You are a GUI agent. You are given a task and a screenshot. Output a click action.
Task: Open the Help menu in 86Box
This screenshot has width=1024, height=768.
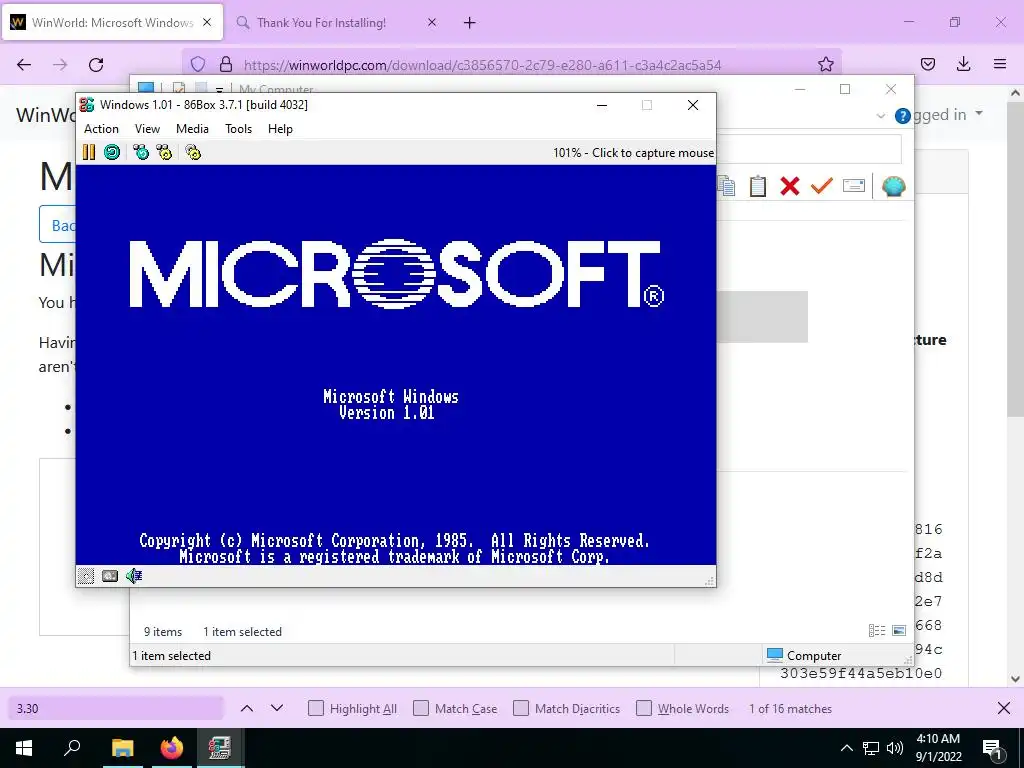280,129
